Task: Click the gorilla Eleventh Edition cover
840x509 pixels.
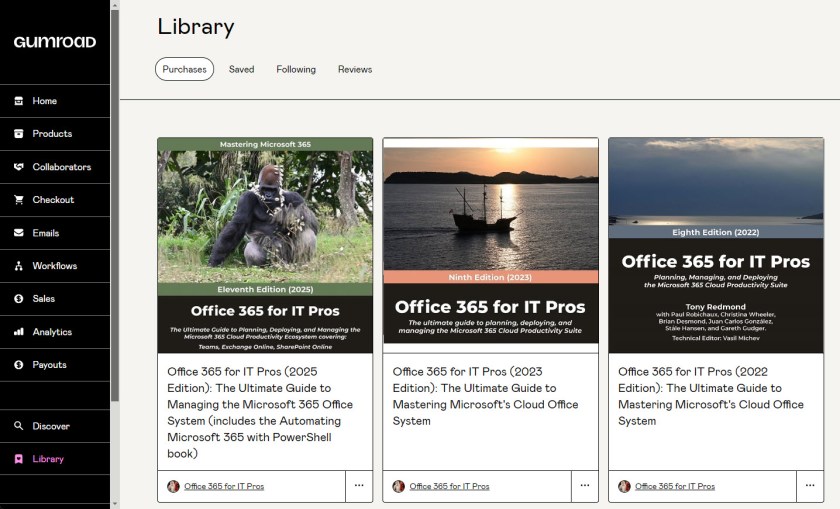Action: pyautogui.click(x=265, y=245)
